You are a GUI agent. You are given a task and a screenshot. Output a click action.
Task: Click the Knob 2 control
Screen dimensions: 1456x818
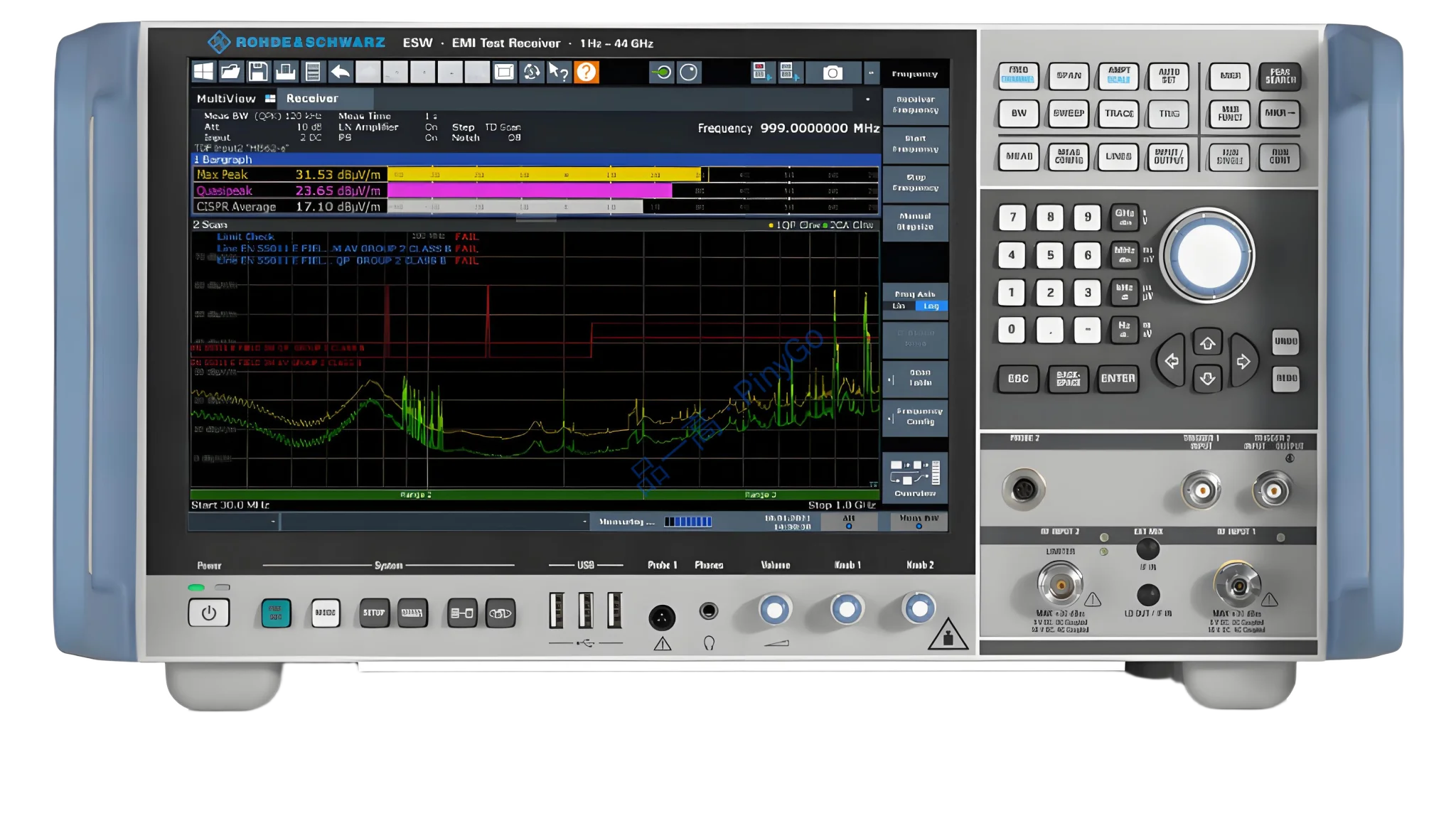tap(919, 608)
